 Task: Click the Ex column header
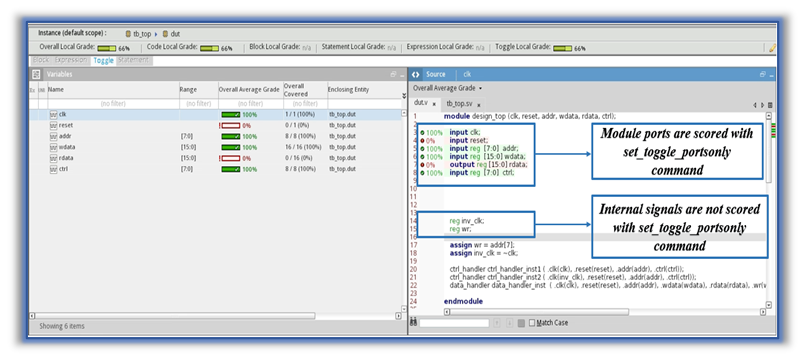tap(32, 90)
